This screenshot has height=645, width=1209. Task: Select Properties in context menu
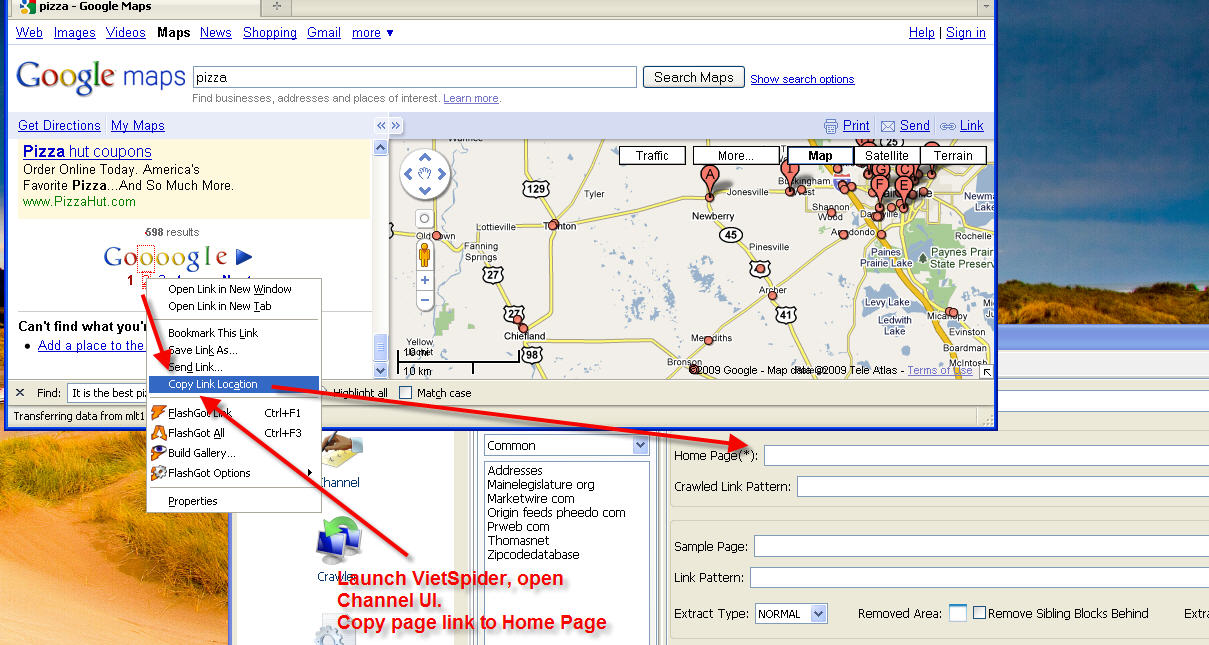tap(192, 501)
